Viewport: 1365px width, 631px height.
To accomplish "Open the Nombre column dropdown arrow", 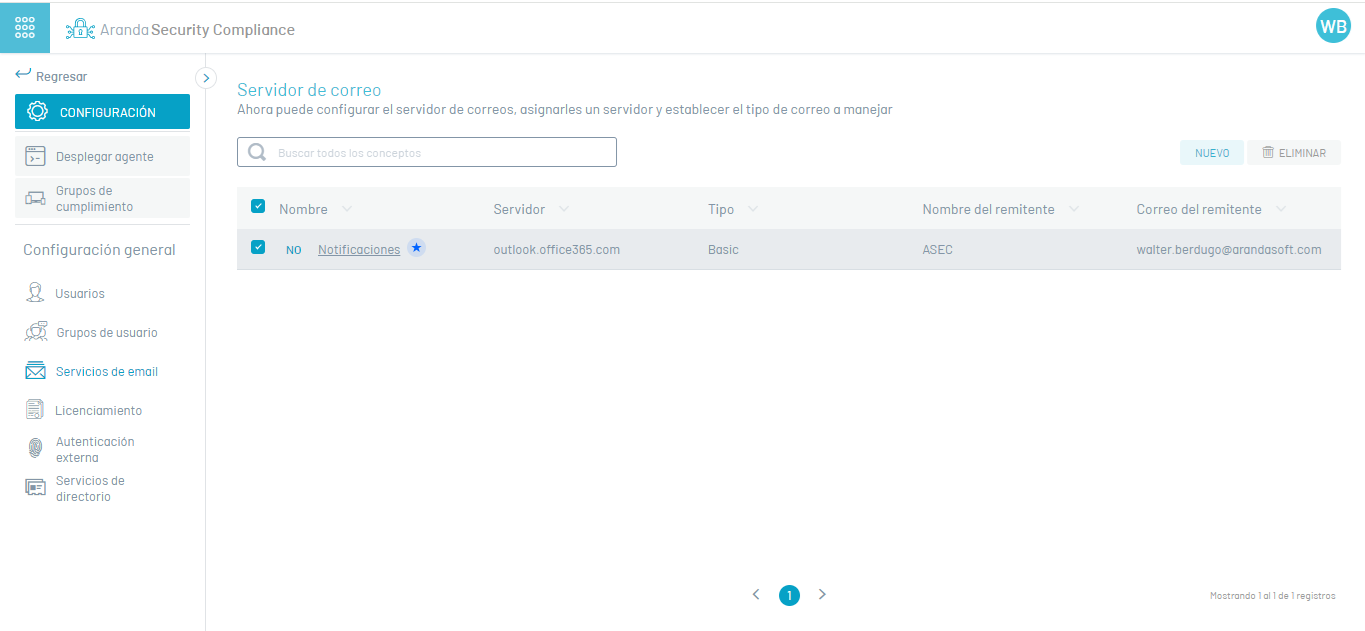I will [347, 209].
